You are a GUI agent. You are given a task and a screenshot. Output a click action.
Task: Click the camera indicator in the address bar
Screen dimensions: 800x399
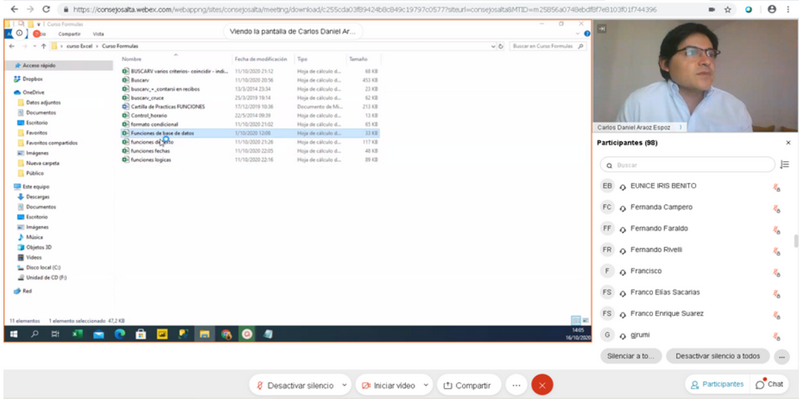(712, 9)
